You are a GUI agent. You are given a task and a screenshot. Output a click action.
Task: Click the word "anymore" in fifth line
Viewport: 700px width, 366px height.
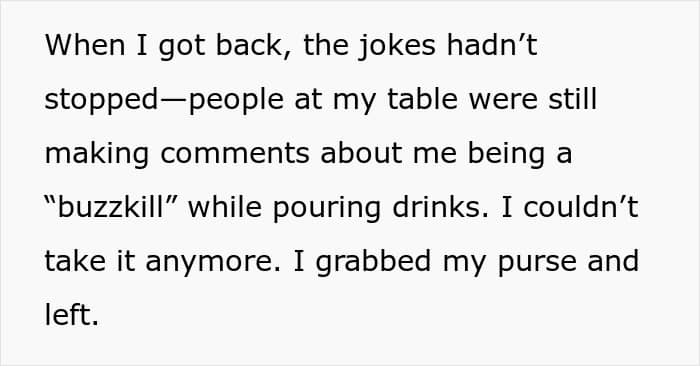coord(213,262)
